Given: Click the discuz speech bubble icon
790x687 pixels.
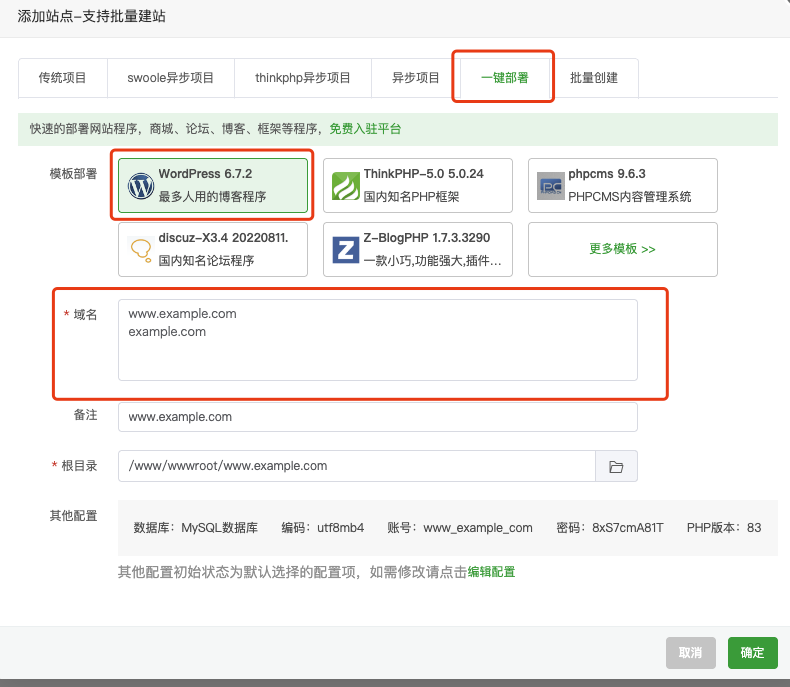Looking at the screenshot, I should [x=141, y=250].
